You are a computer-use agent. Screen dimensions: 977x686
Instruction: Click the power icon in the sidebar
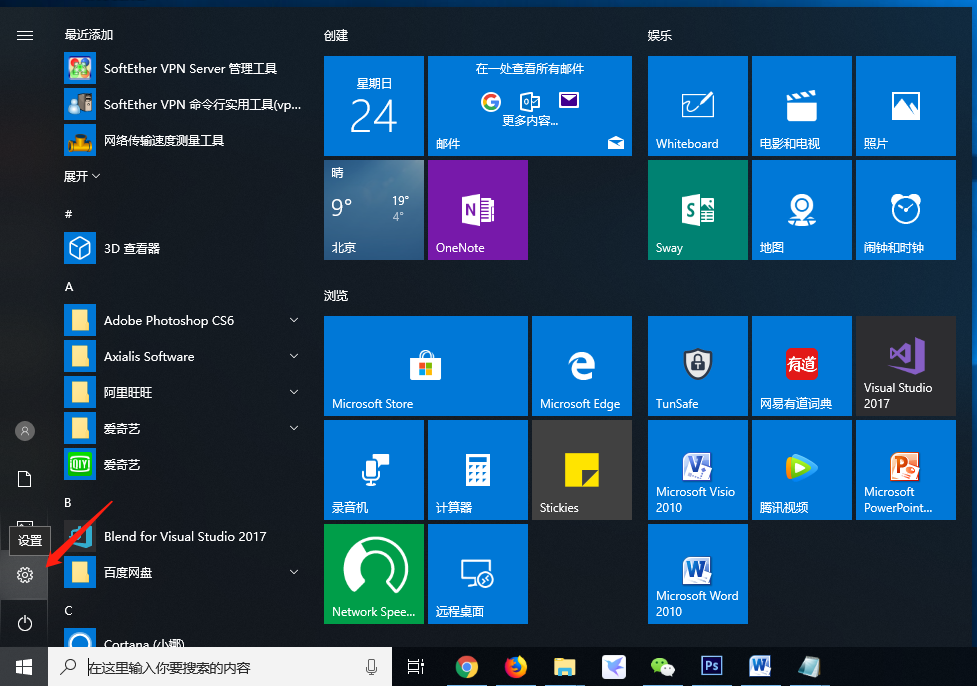point(24,623)
